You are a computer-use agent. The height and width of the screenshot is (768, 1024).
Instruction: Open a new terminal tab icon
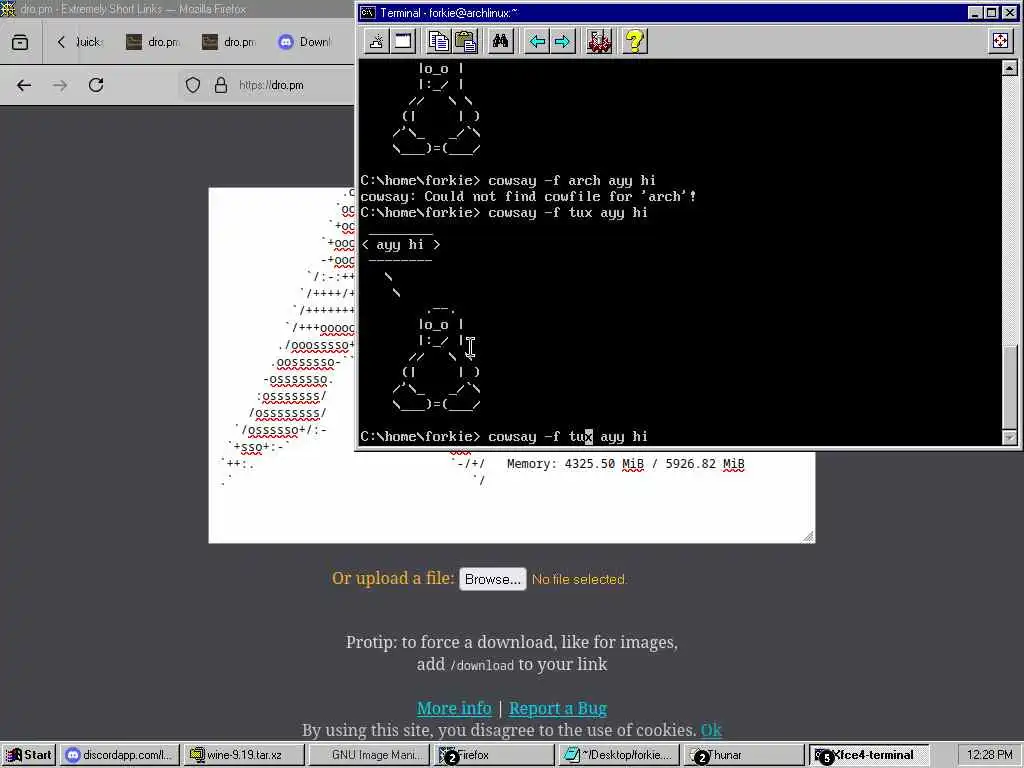377,42
